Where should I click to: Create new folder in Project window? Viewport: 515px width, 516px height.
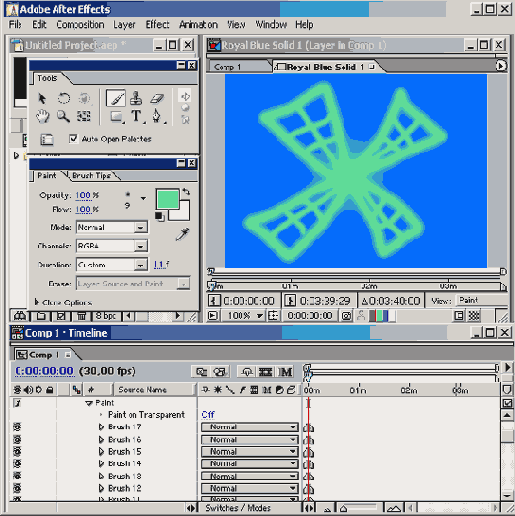pyautogui.click(x=41, y=315)
